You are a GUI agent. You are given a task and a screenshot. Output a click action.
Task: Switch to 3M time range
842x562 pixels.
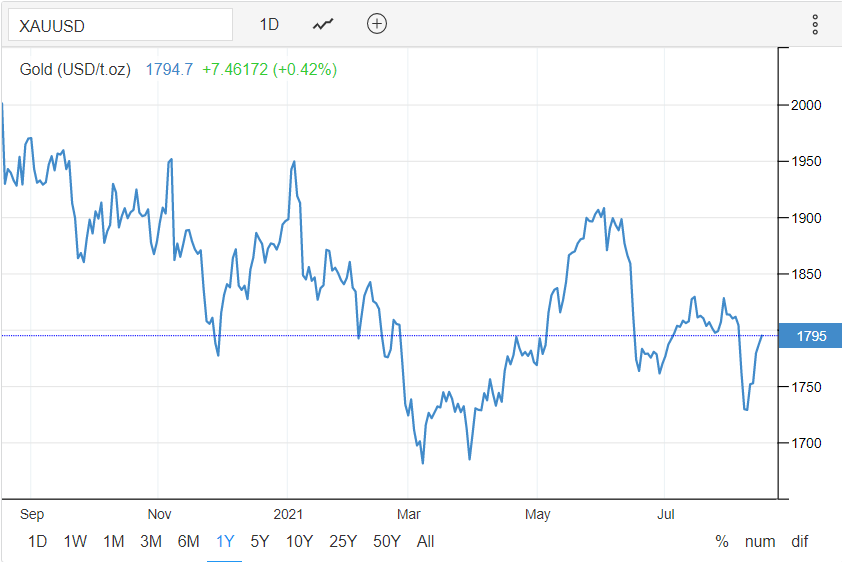click(x=151, y=541)
